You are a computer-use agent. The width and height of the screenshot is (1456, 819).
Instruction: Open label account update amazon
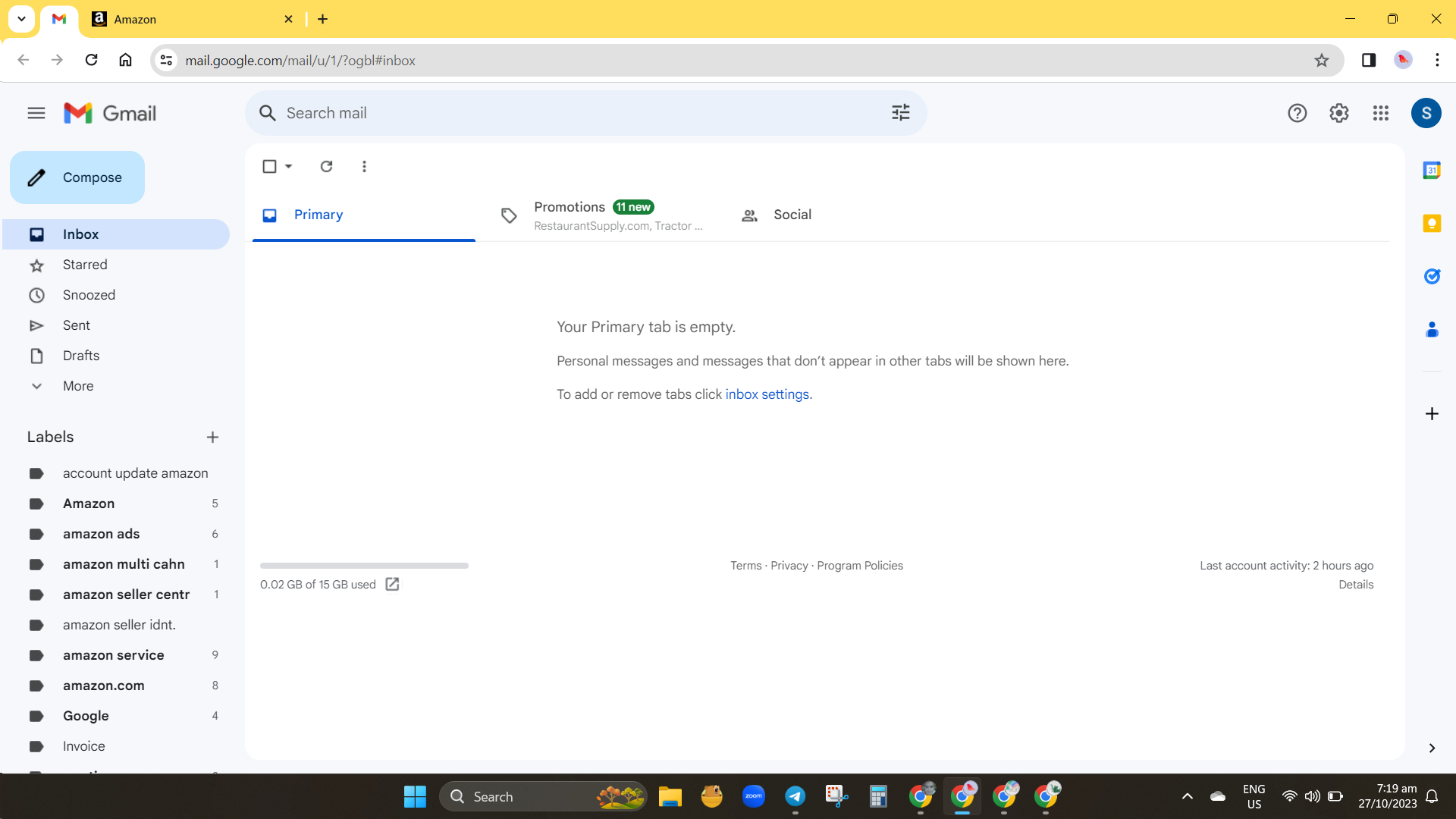[x=116, y=473]
